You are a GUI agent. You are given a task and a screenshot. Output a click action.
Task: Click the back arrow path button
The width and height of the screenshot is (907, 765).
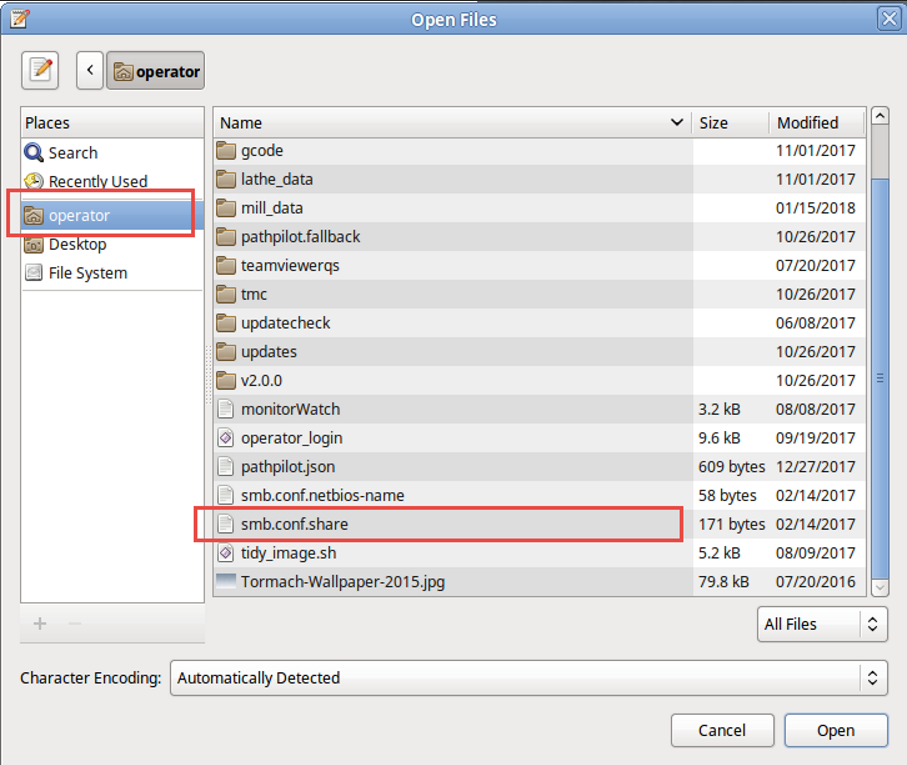[90, 71]
